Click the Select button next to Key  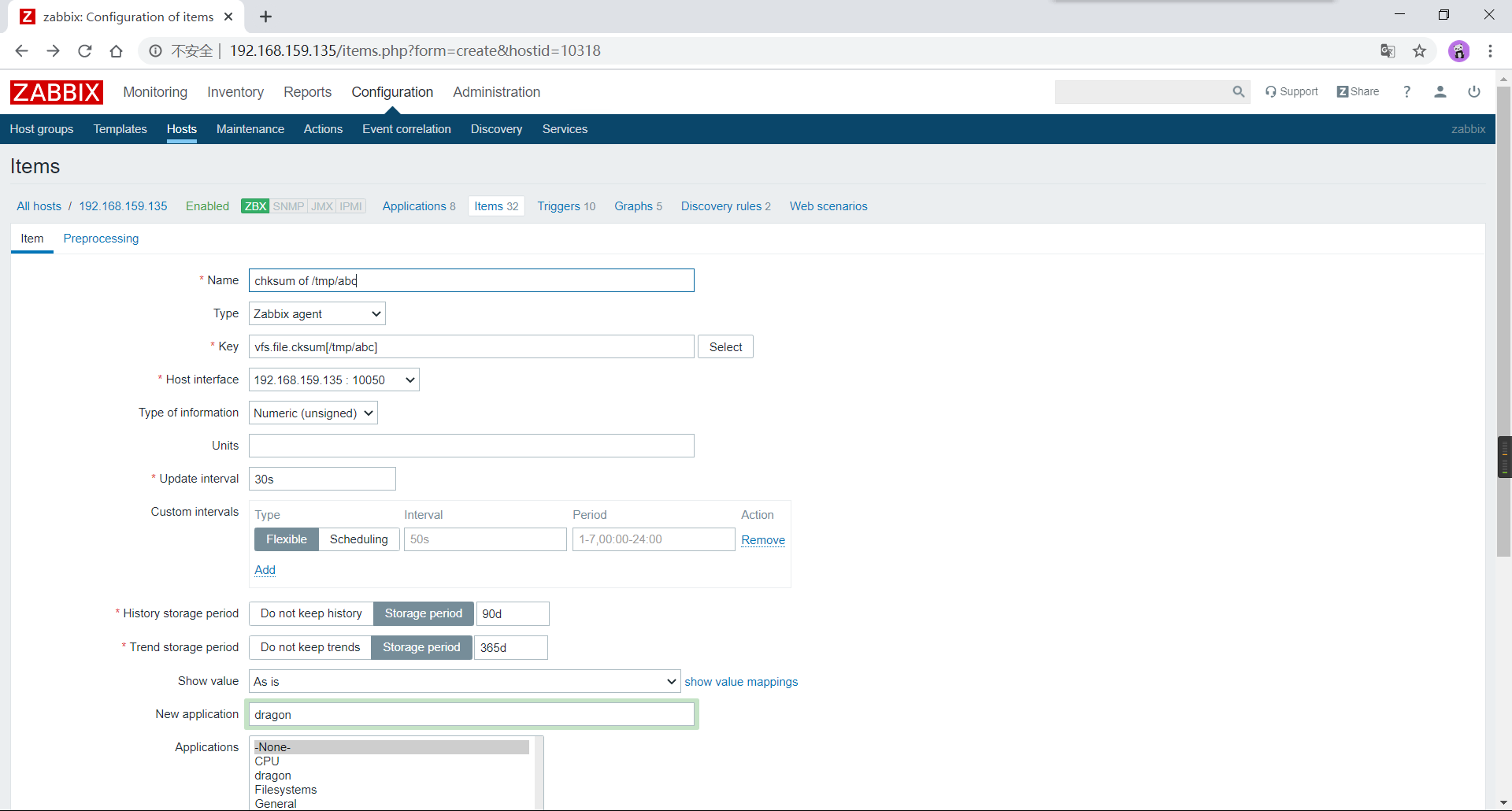tap(725, 347)
